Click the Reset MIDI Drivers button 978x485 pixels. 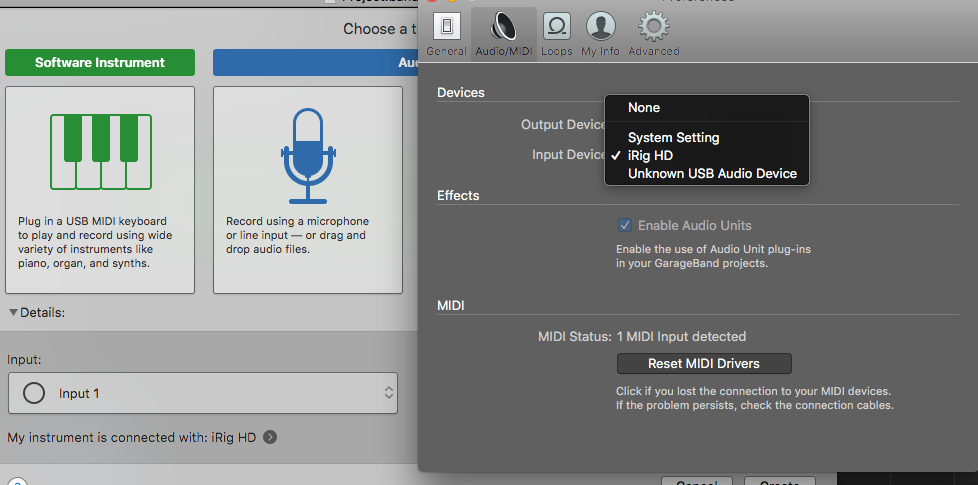[704, 363]
